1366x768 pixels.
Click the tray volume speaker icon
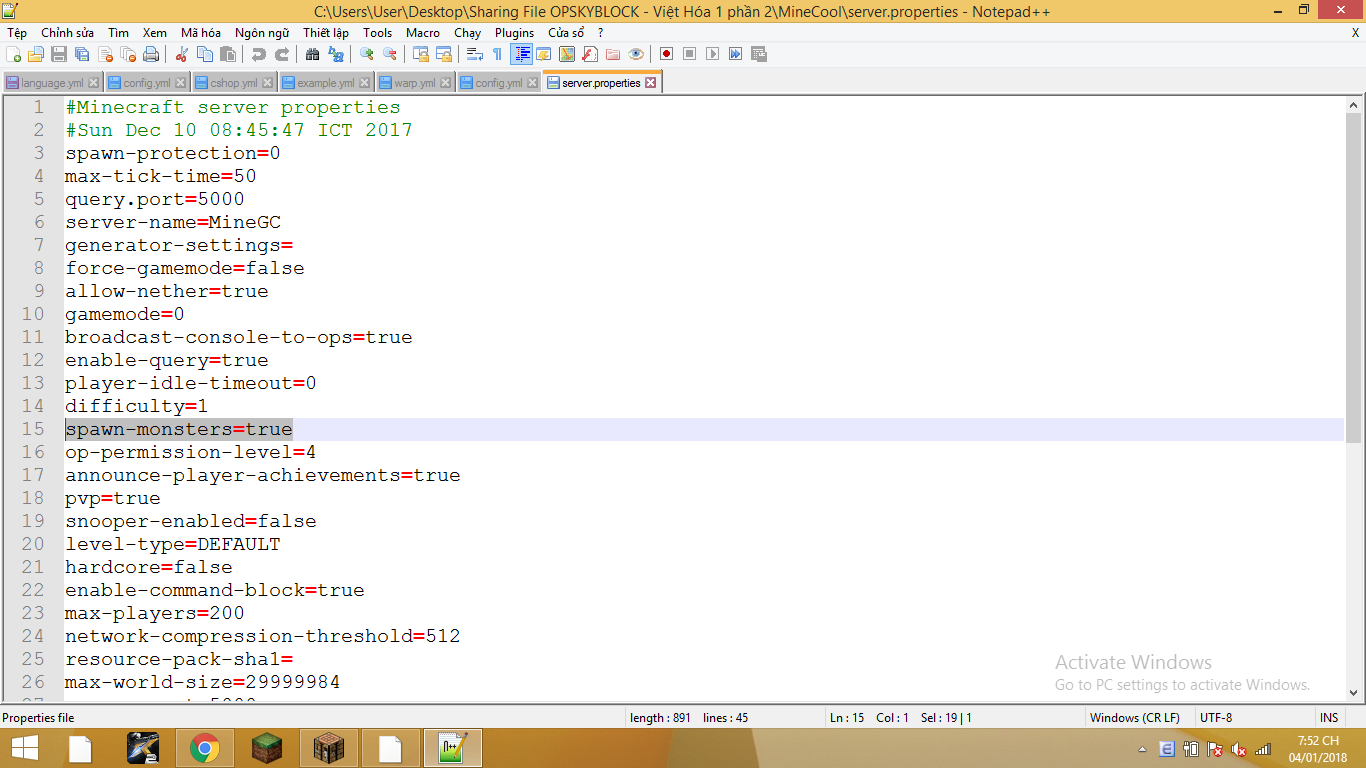[x=1239, y=749]
